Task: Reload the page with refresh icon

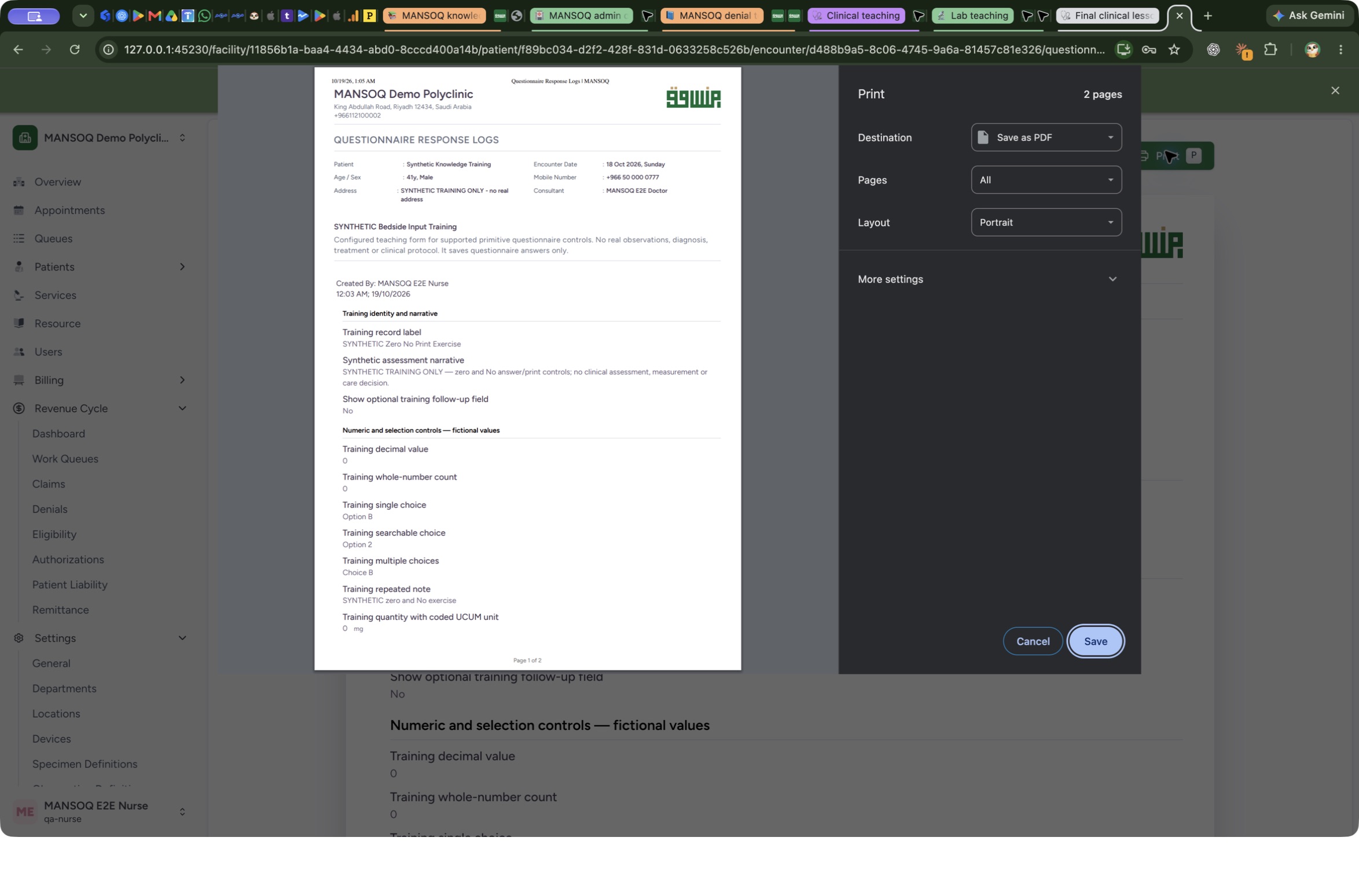Action: (x=75, y=50)
